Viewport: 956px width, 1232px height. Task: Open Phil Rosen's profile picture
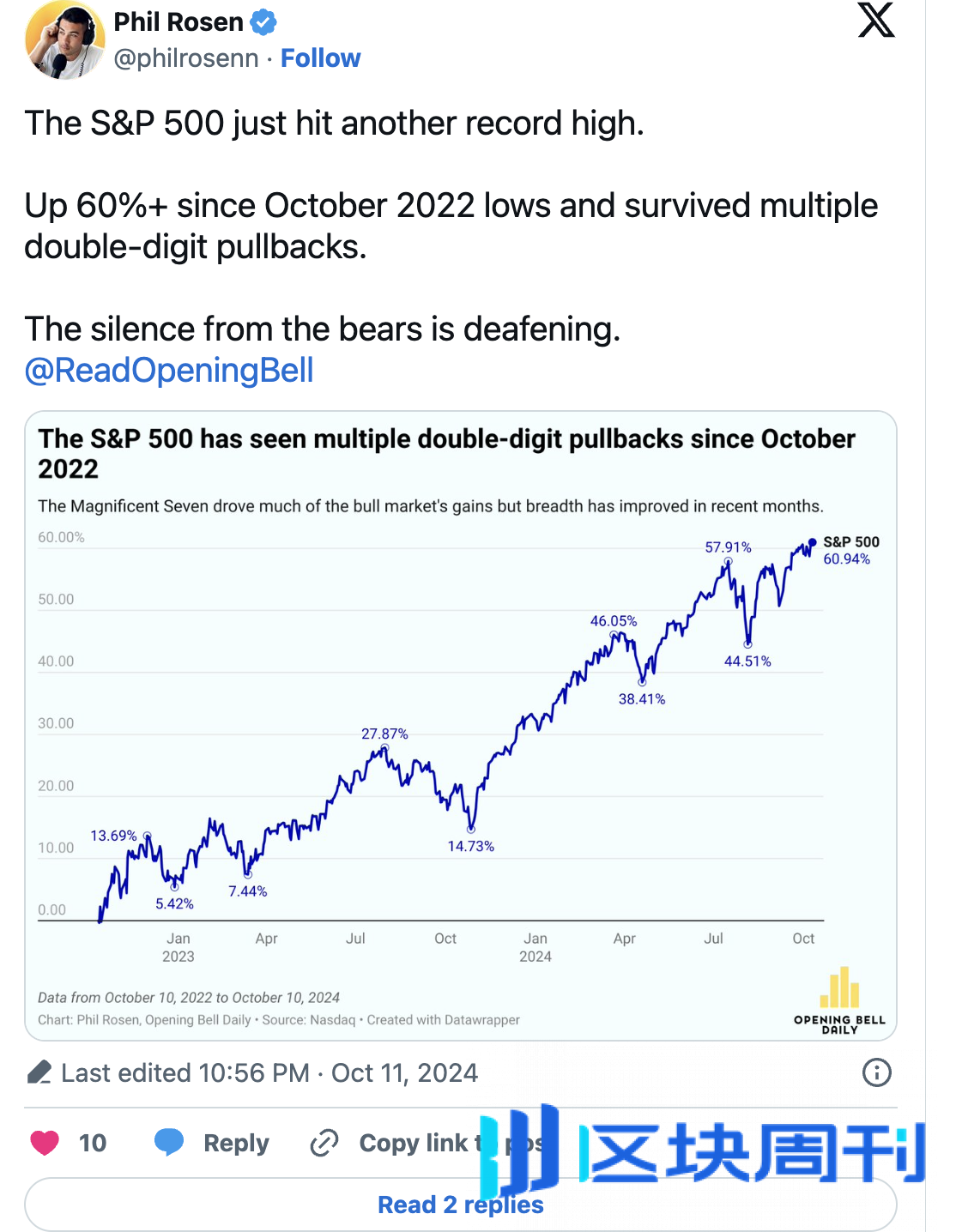(x=64, y=40)
